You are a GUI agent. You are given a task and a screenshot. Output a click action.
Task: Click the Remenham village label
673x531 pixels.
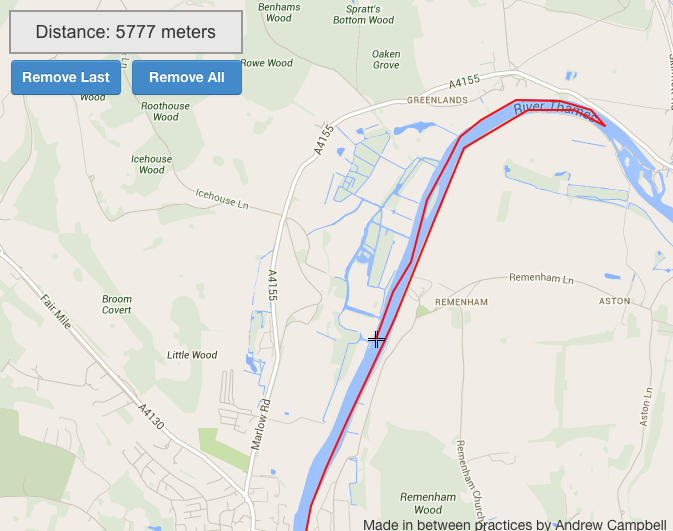coord(461,302)
